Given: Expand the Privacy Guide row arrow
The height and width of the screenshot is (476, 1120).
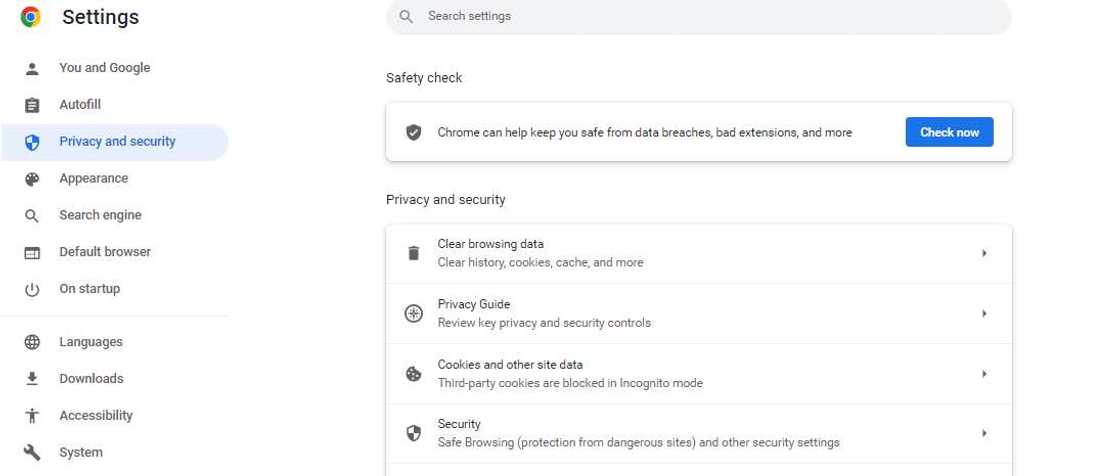Looking at the screenshot, I should coord(984,314).
